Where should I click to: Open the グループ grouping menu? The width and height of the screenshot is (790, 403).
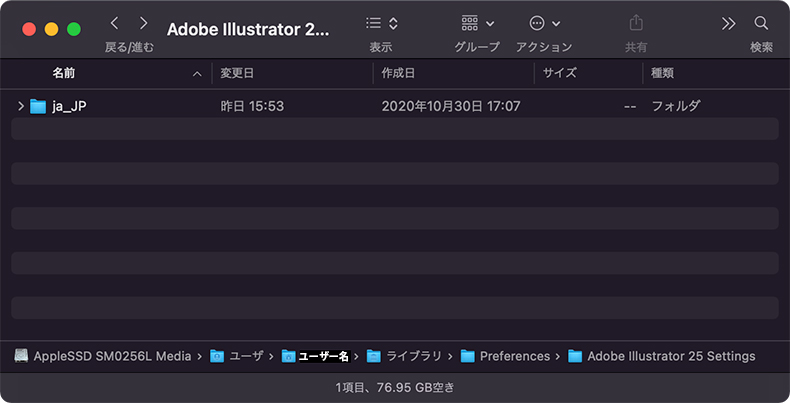coord(478,23)
